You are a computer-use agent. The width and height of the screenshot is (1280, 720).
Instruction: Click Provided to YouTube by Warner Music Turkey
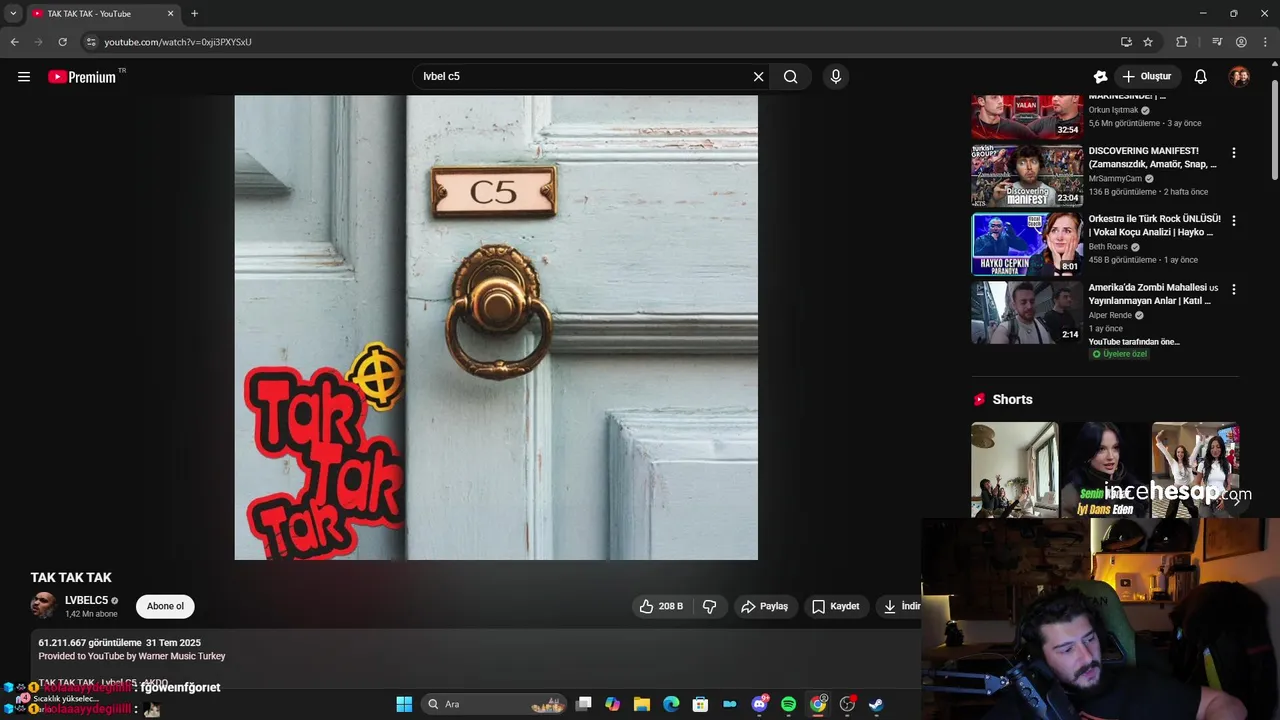point(132,656)
